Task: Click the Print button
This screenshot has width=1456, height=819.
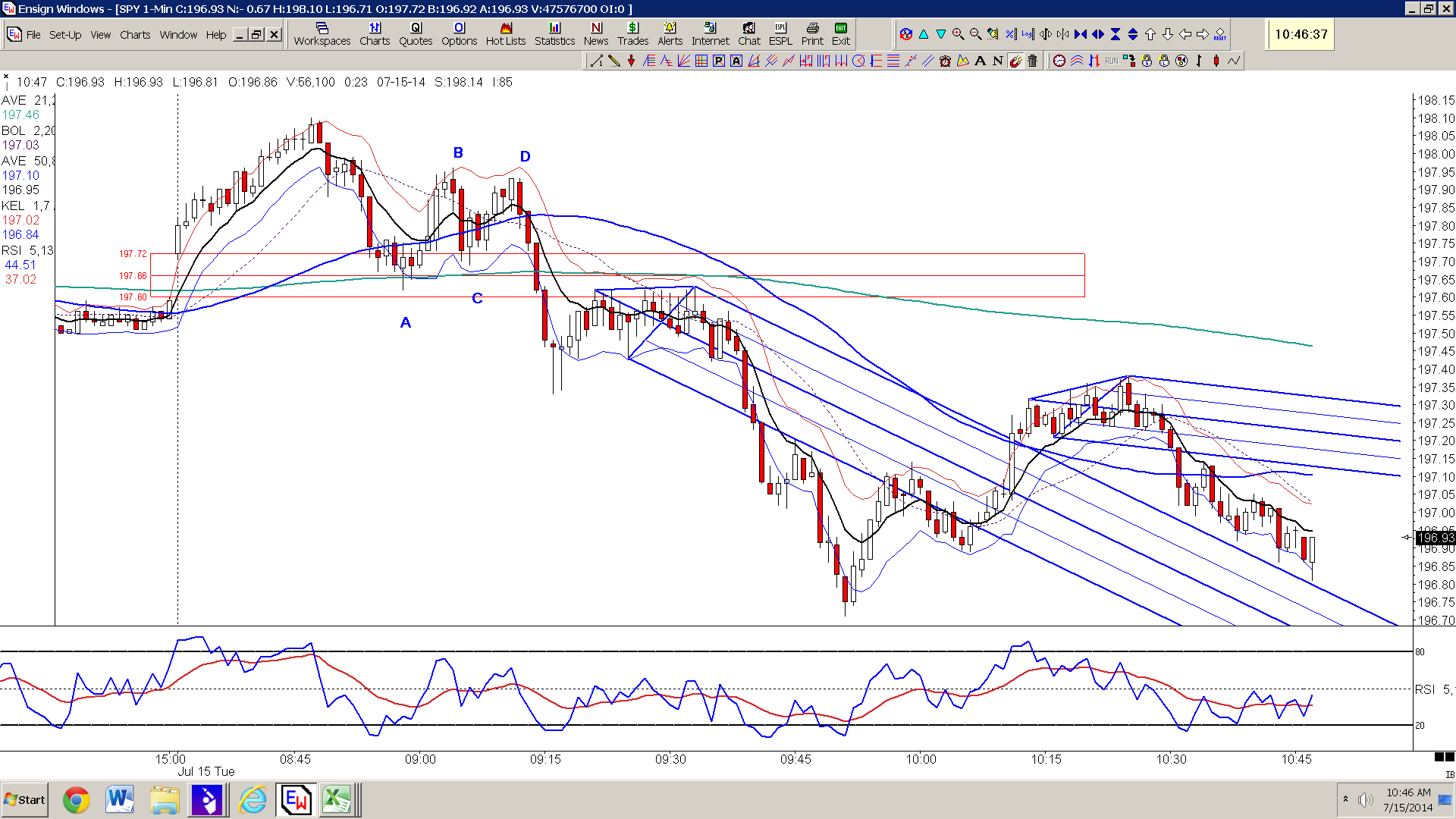Action: [812, 34]
